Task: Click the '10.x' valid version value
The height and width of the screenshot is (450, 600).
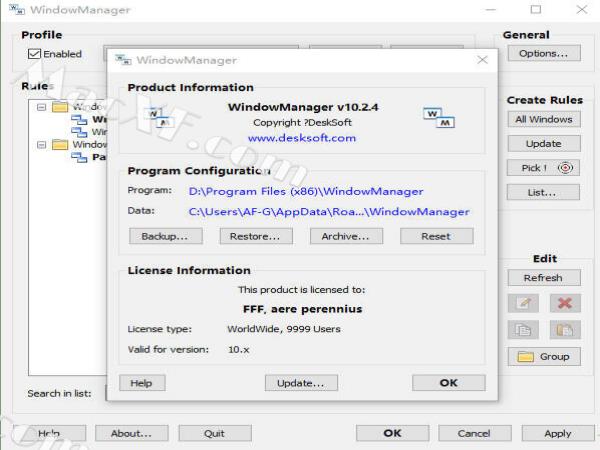Action: pyautogui.click(x=238, y=349)
